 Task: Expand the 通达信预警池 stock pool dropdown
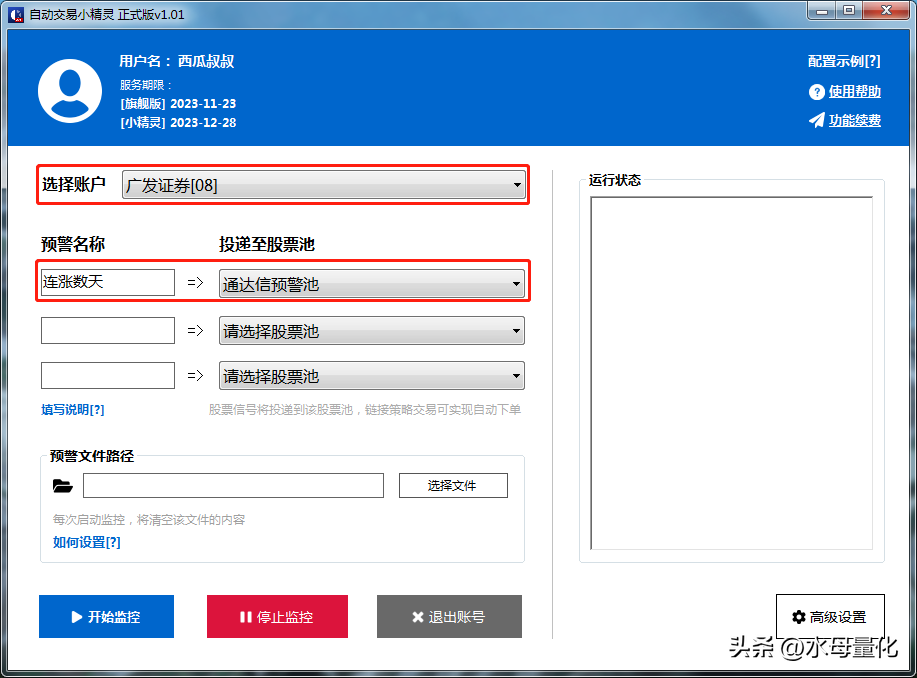click(x=371, y=284)
